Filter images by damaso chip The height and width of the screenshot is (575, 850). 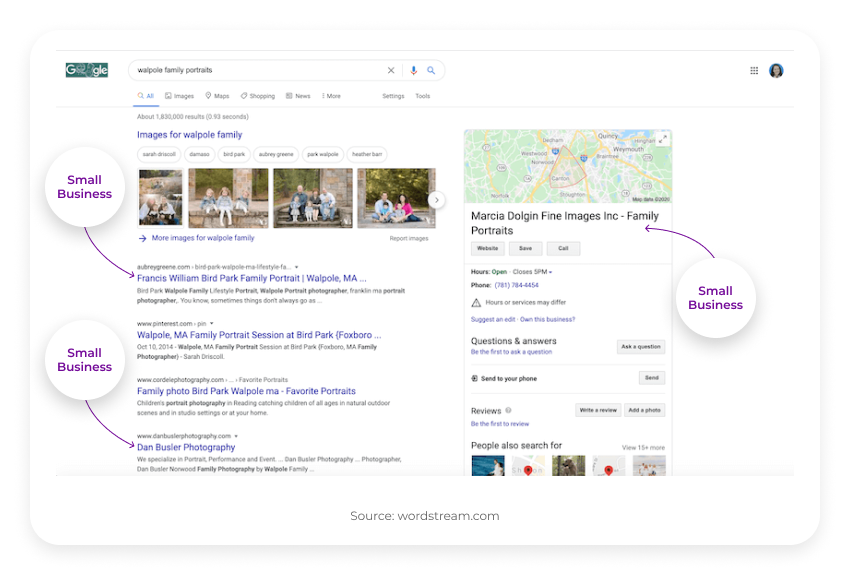(x=199, y=154)
